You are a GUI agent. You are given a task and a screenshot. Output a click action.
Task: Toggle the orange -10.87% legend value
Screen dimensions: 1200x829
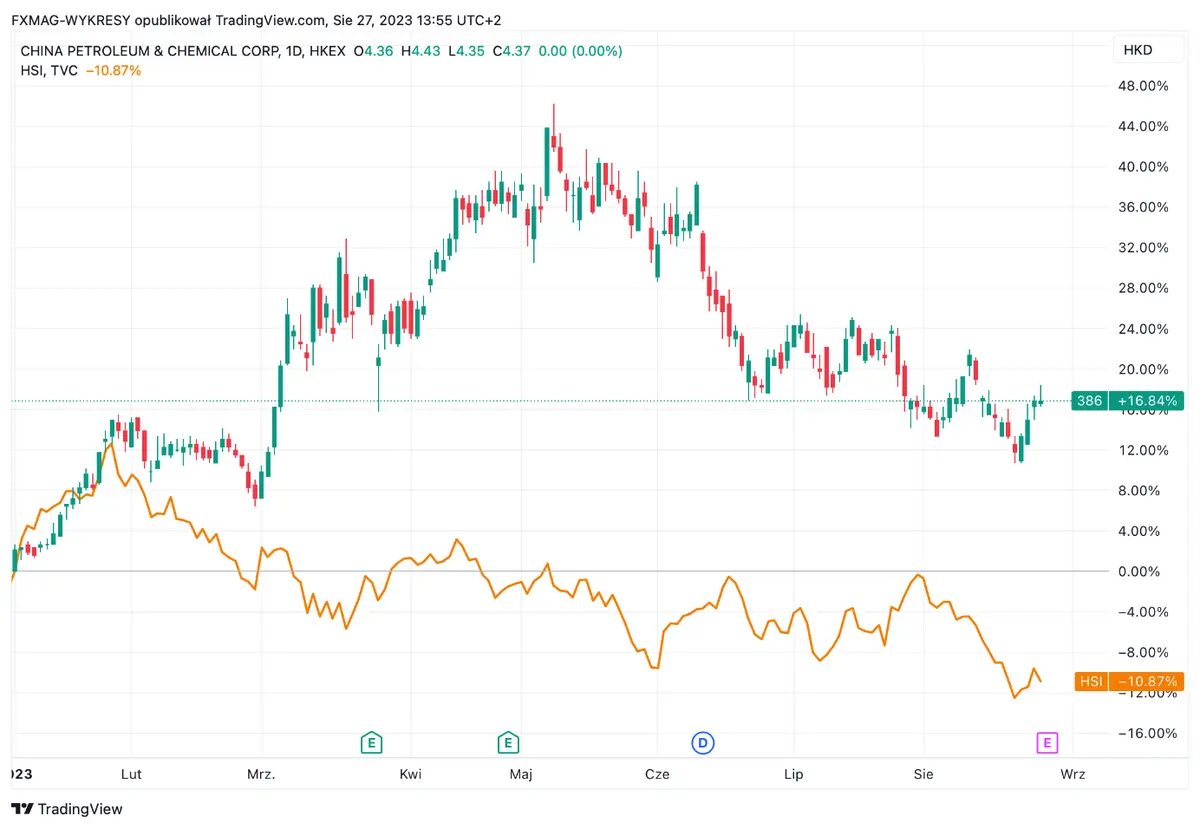[112, 71]
